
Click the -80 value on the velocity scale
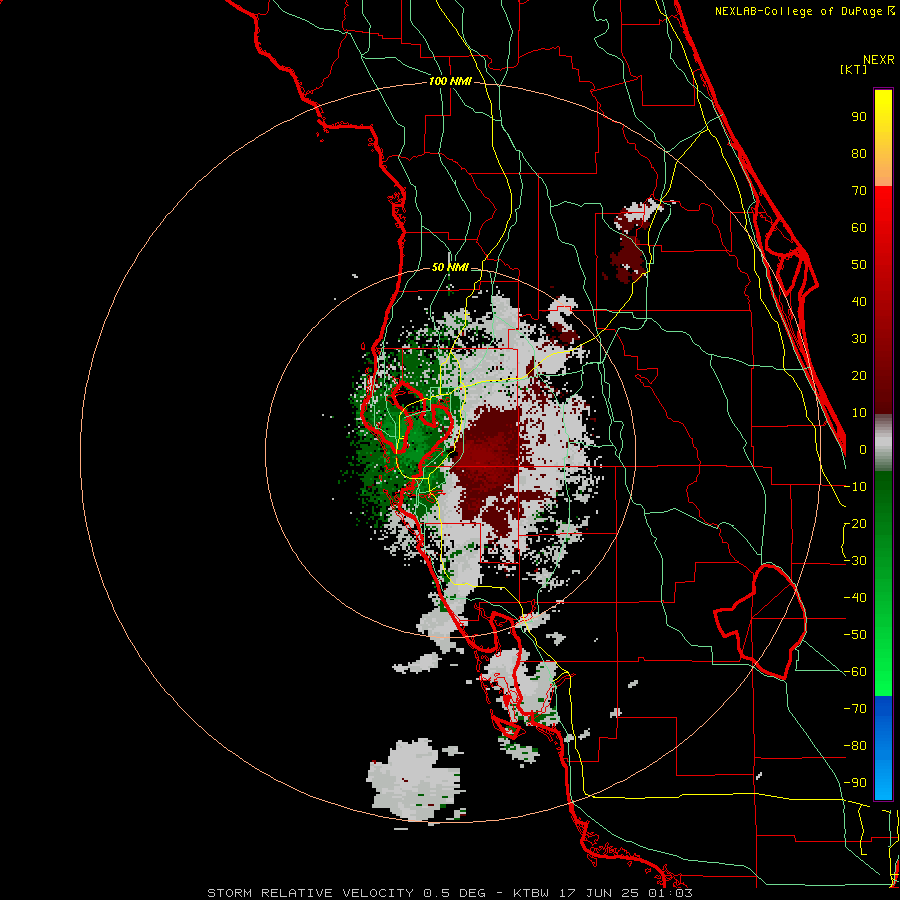[x=855, y=746]
